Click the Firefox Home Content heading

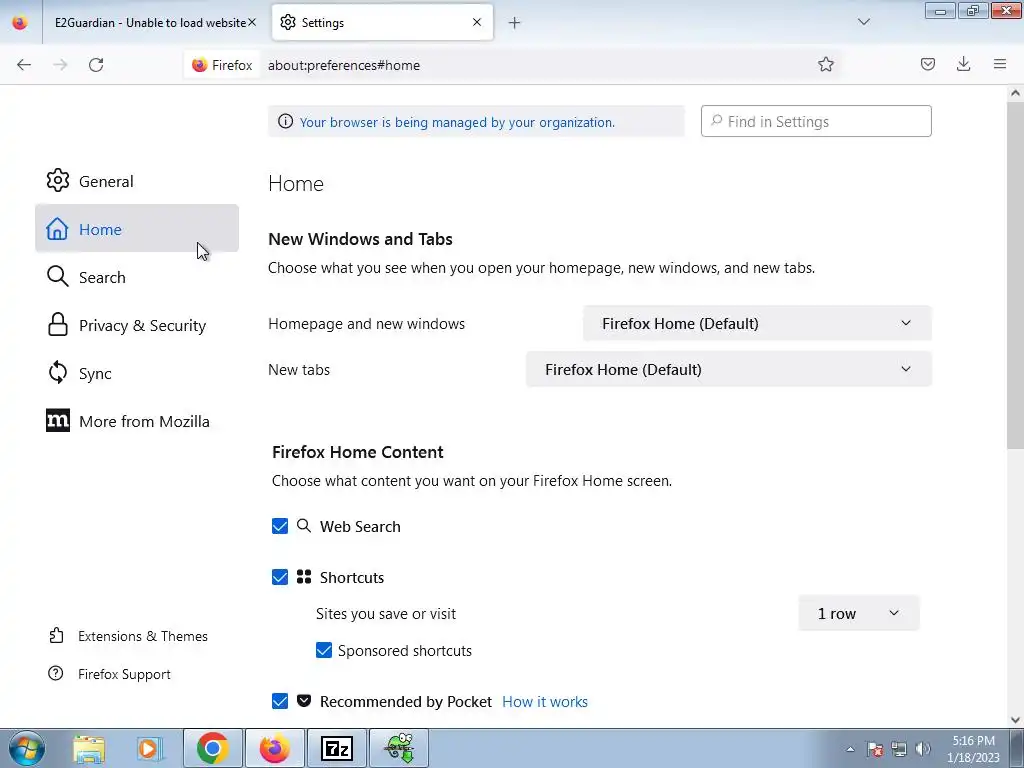pyautogui.click(x=358, y=452)
